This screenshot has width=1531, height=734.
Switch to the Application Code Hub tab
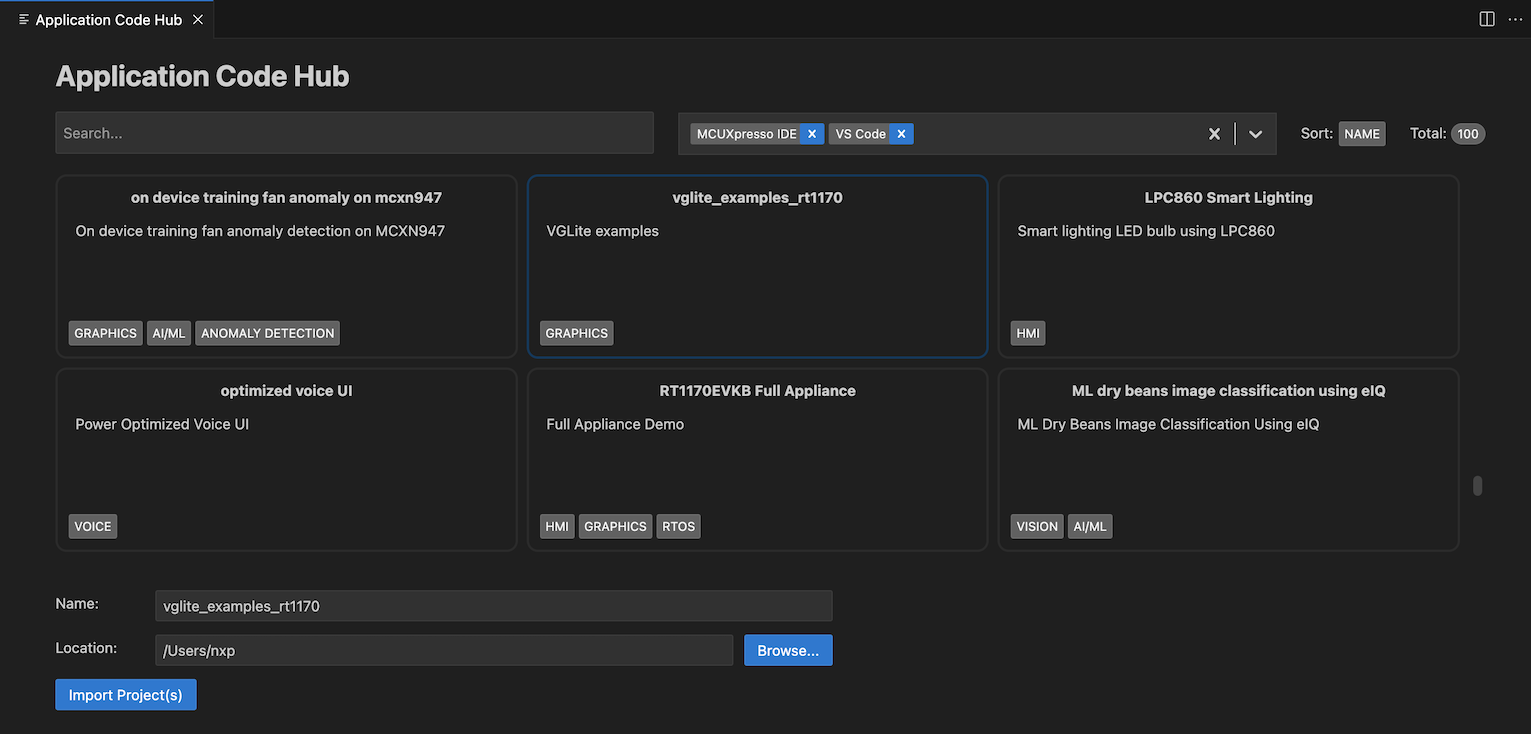coord(110,18)
